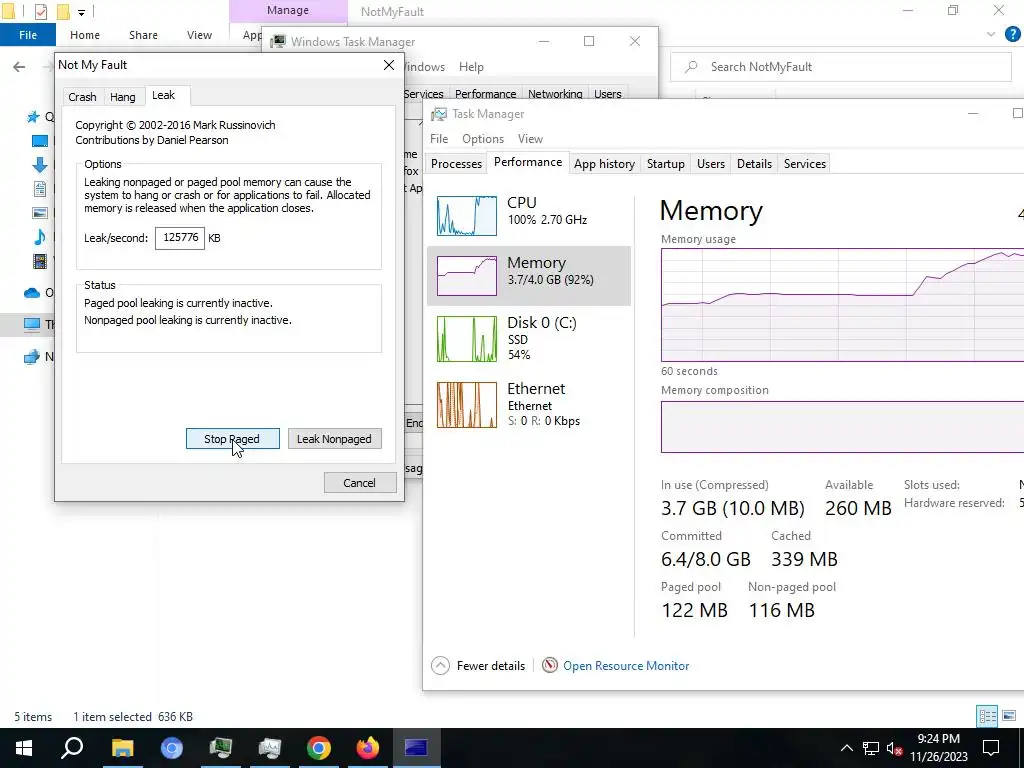Select Music note icon in sidebar
This screenshot has width=1024, height=768.
coord(40,237)
